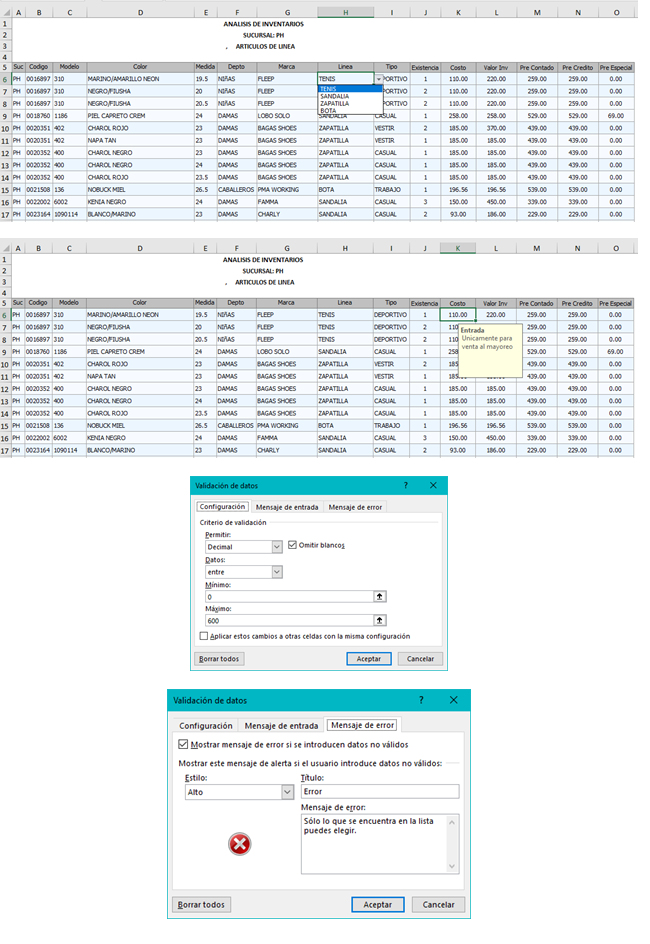Click Aceptar in the Decimal validation dialog
650x944 pixels.
point(369,659)
